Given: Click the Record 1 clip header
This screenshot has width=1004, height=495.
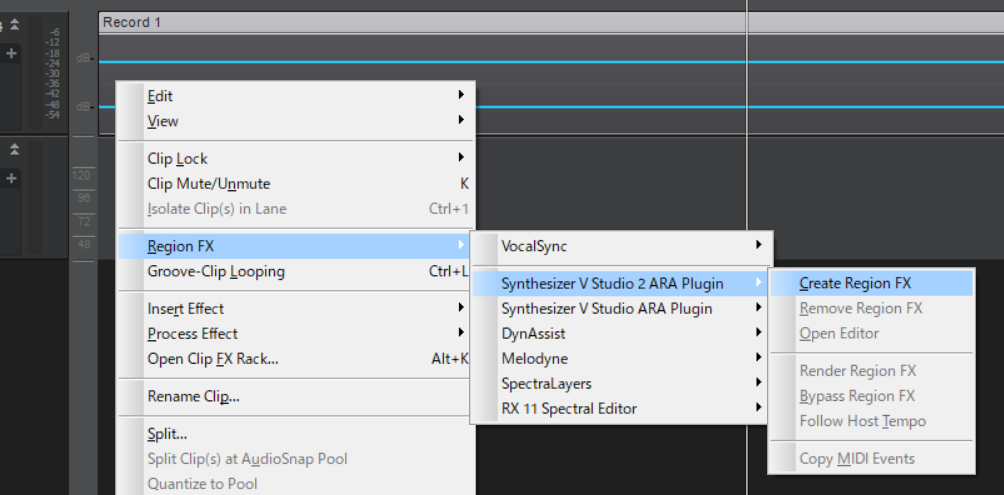Looking at the screenshot, I should [x=551, y=22].
